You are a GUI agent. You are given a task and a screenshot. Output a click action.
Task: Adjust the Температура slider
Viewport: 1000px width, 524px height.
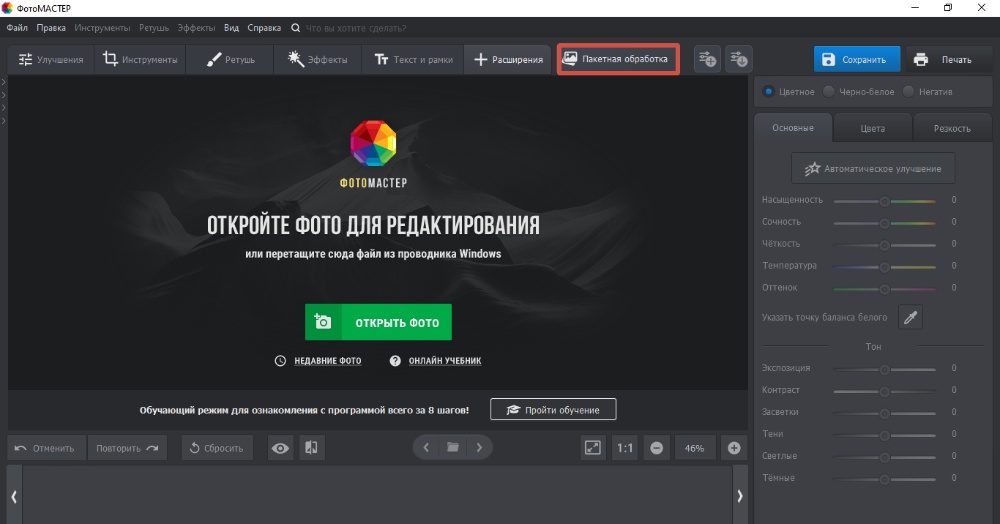(x=885, y=266)
